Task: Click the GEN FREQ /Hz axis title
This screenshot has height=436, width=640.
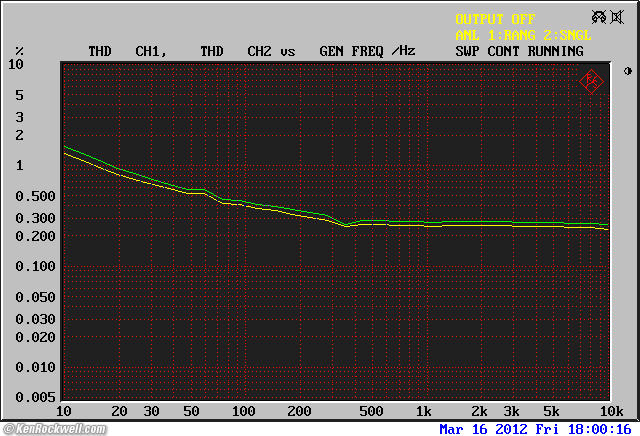Action: click(x=367, y=51)
